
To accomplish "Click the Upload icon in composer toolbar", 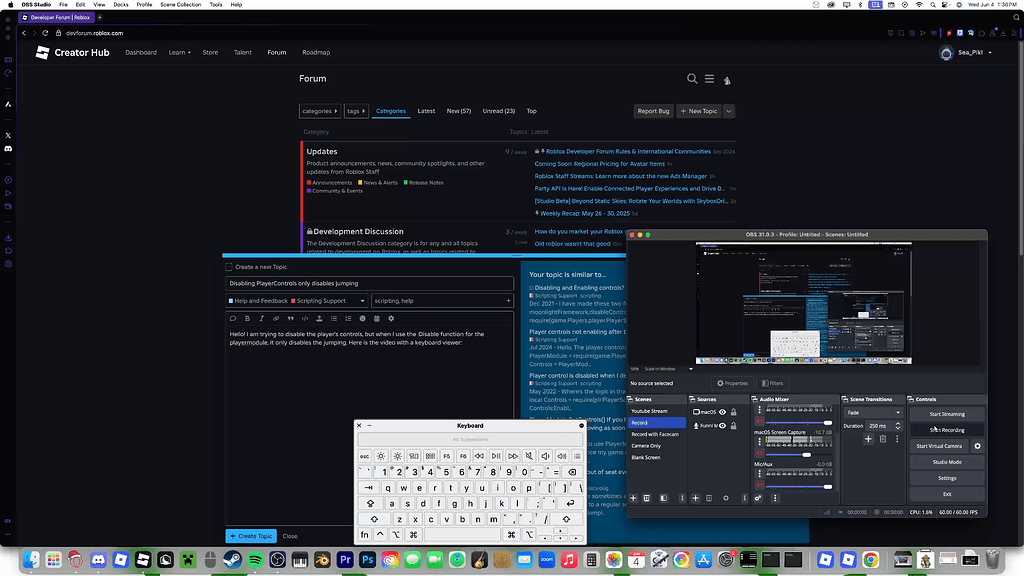I will pyautogui.click(x=319, y=319).
